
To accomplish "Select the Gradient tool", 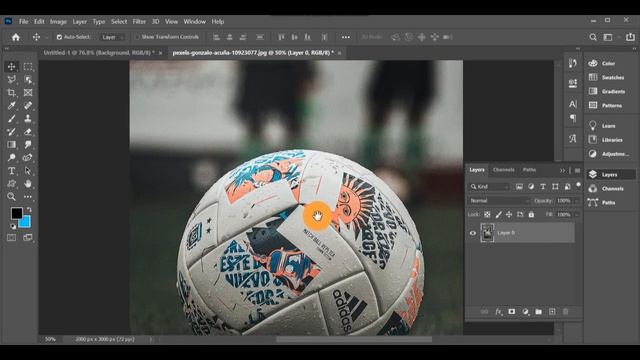I will [11, 144].
